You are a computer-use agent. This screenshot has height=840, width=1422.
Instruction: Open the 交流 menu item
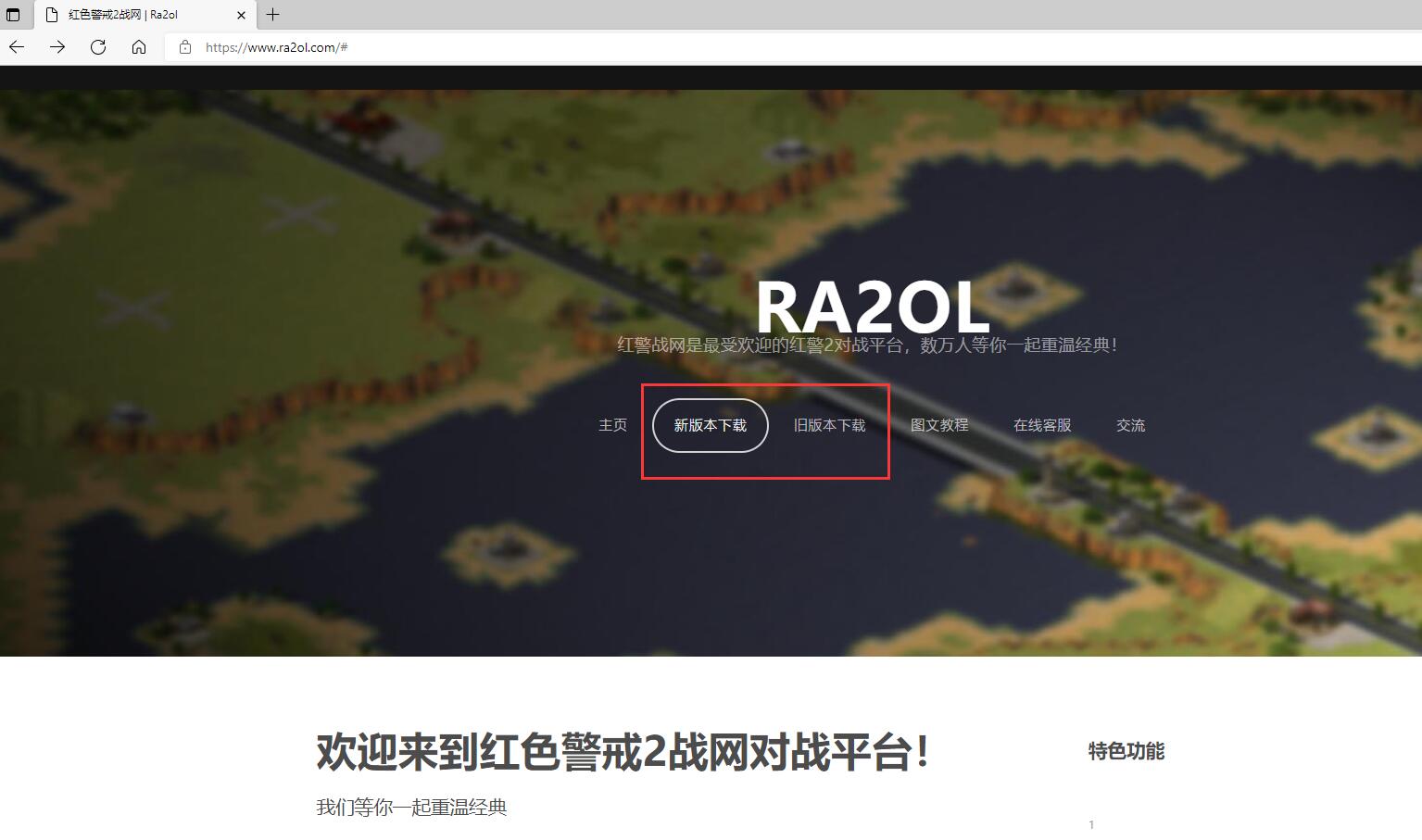tap(1131, 425)
